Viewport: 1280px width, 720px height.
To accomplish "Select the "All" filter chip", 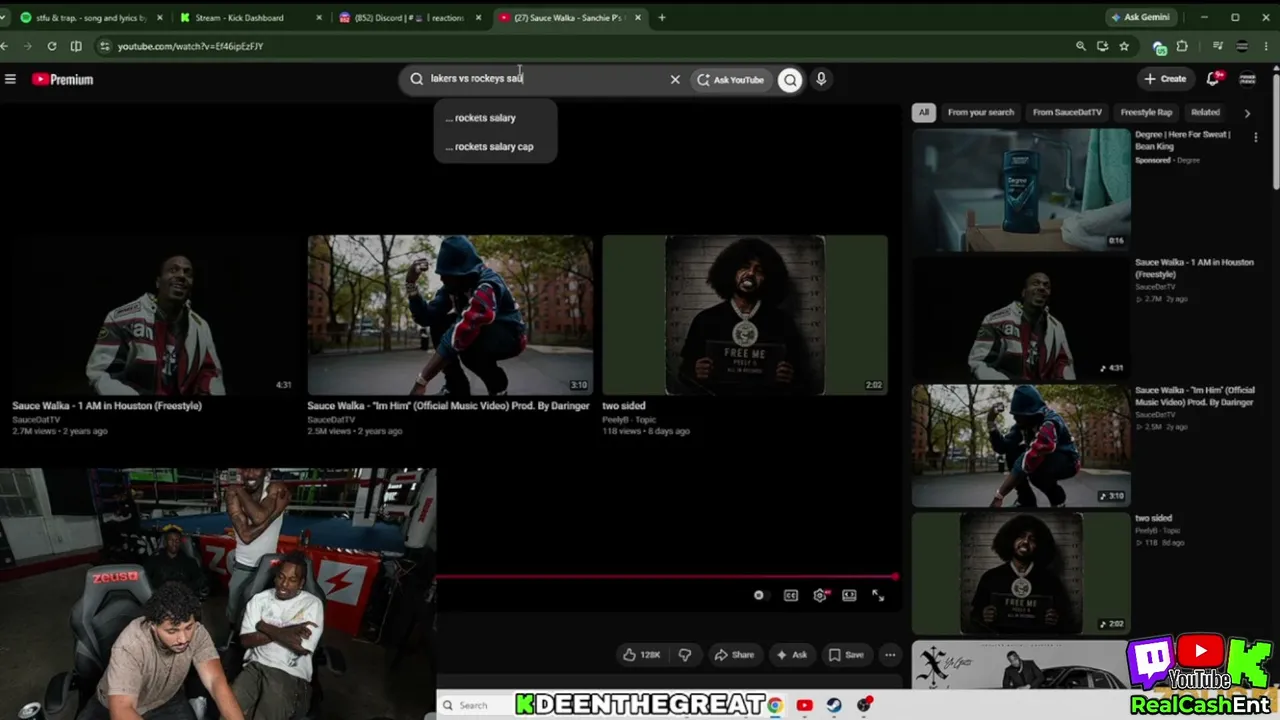I will (923, 113).
